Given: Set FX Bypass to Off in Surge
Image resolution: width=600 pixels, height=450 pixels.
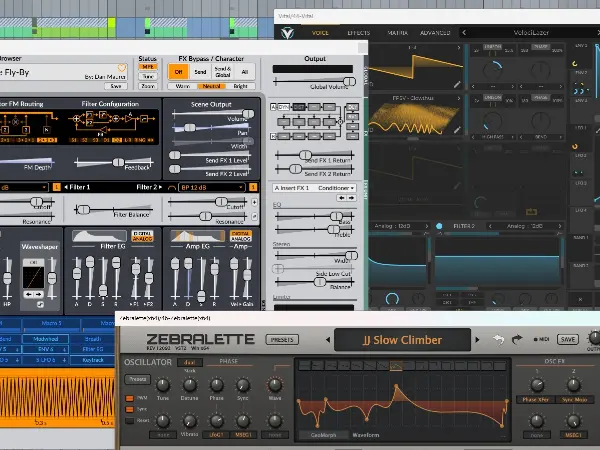Looking at the screenshot, I should pyautogui.click(x=178, y=72).
